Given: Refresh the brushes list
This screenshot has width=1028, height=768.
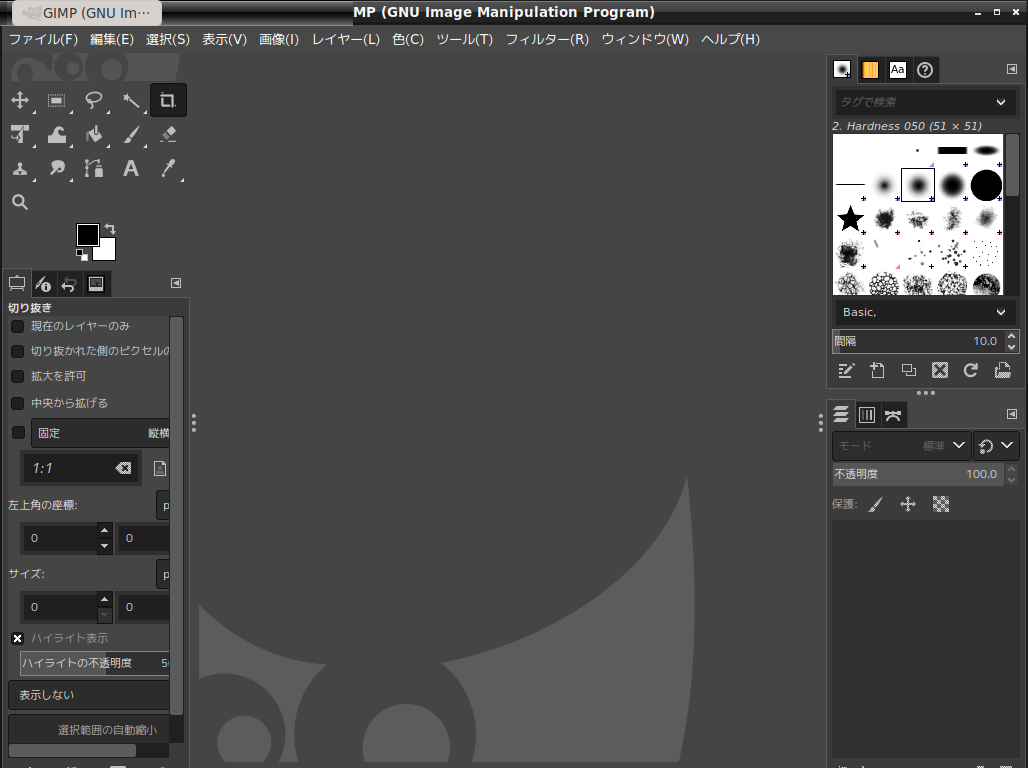Looking at the screenshot, I should [971, 371].
